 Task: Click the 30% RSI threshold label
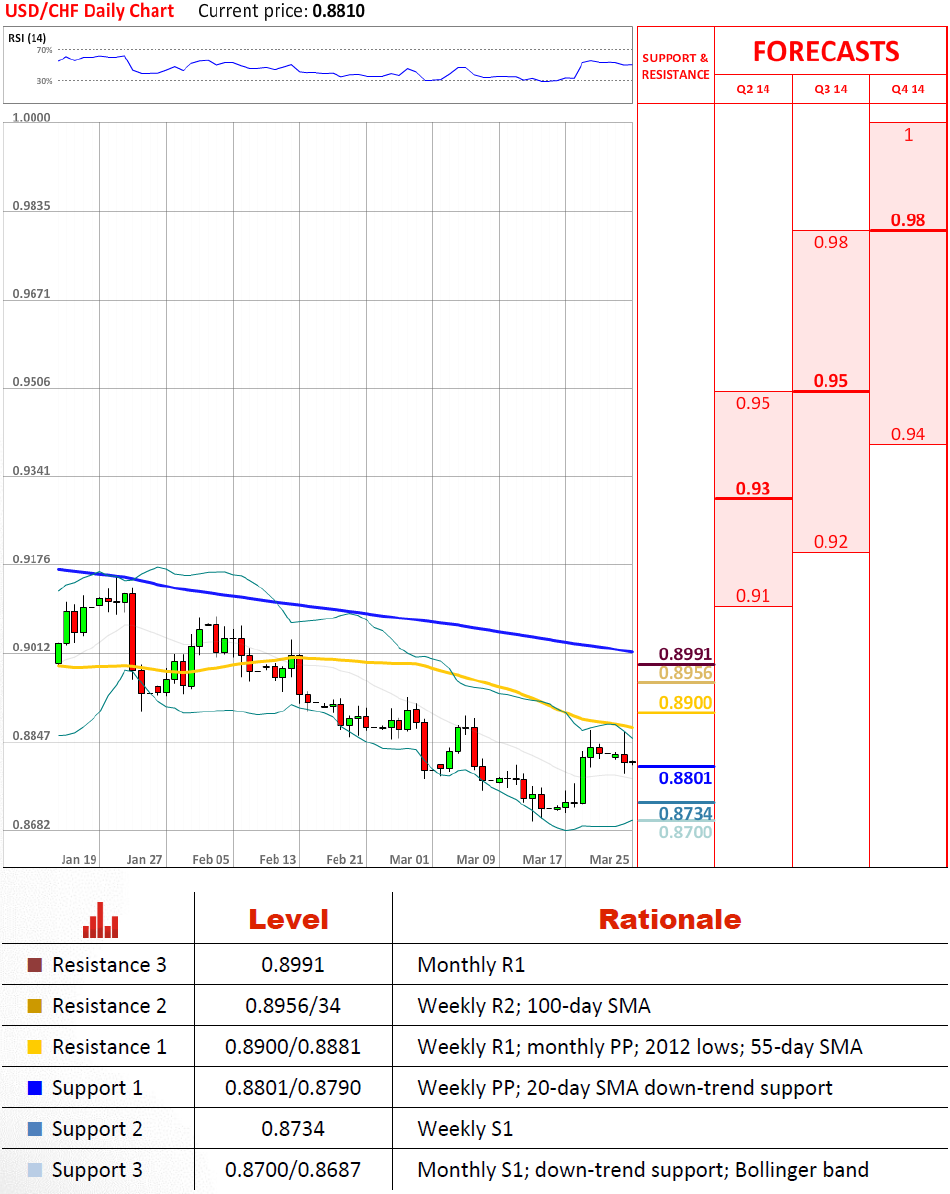coord(44,81)
